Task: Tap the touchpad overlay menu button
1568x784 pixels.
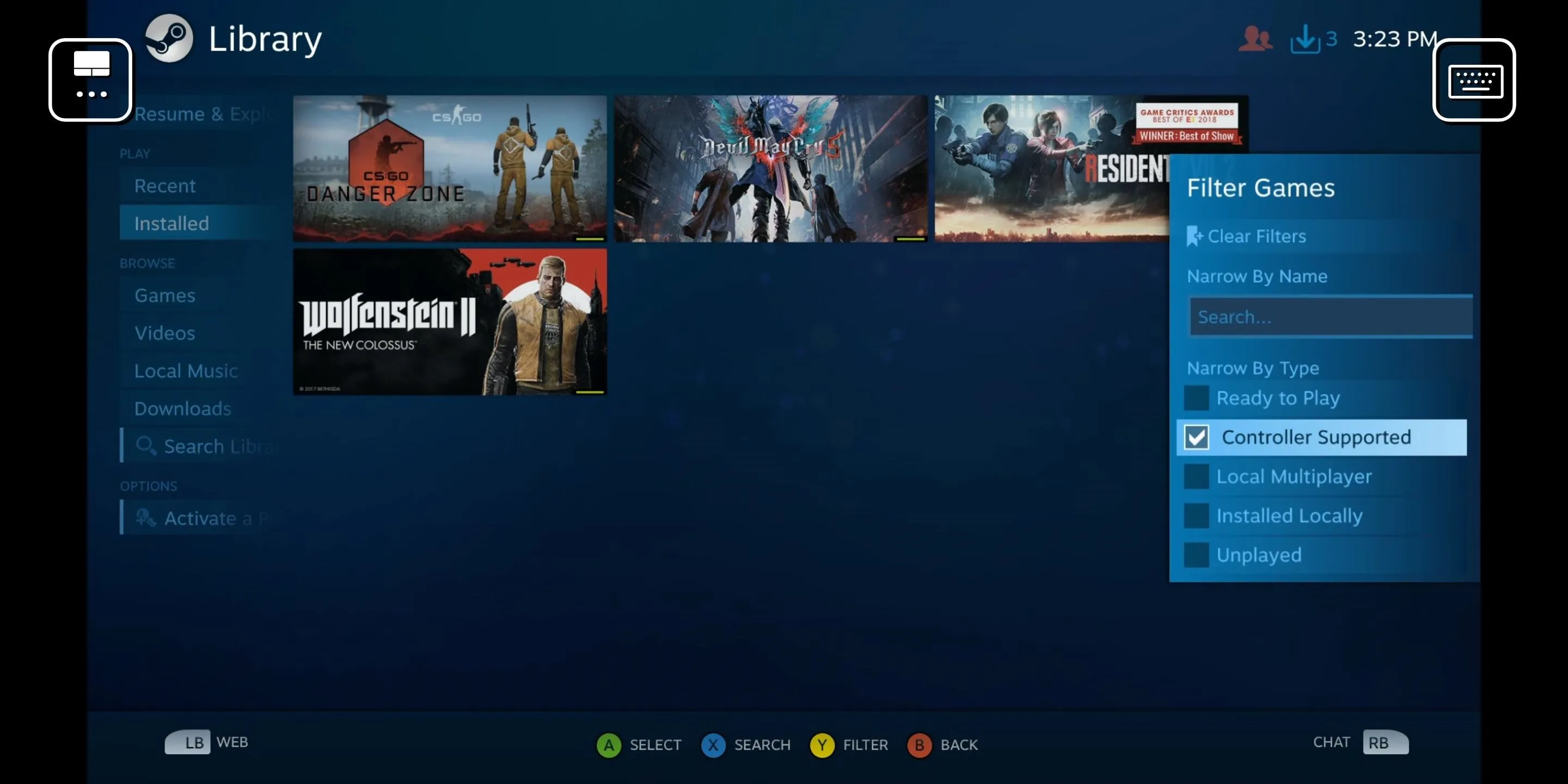Action: tap(91, 81)
